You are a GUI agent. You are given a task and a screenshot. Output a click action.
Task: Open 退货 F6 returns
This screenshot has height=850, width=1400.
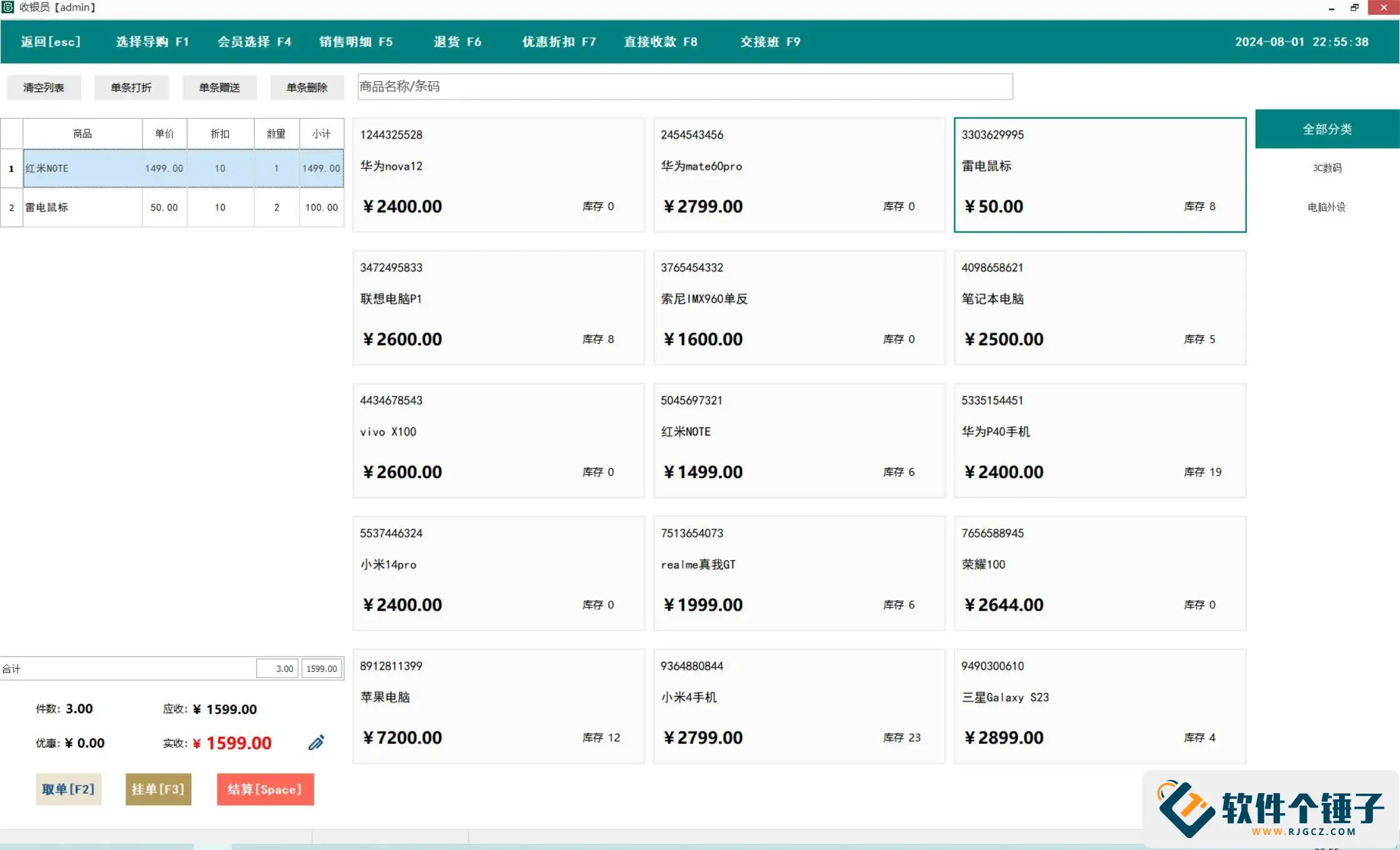tap(457, 42)
